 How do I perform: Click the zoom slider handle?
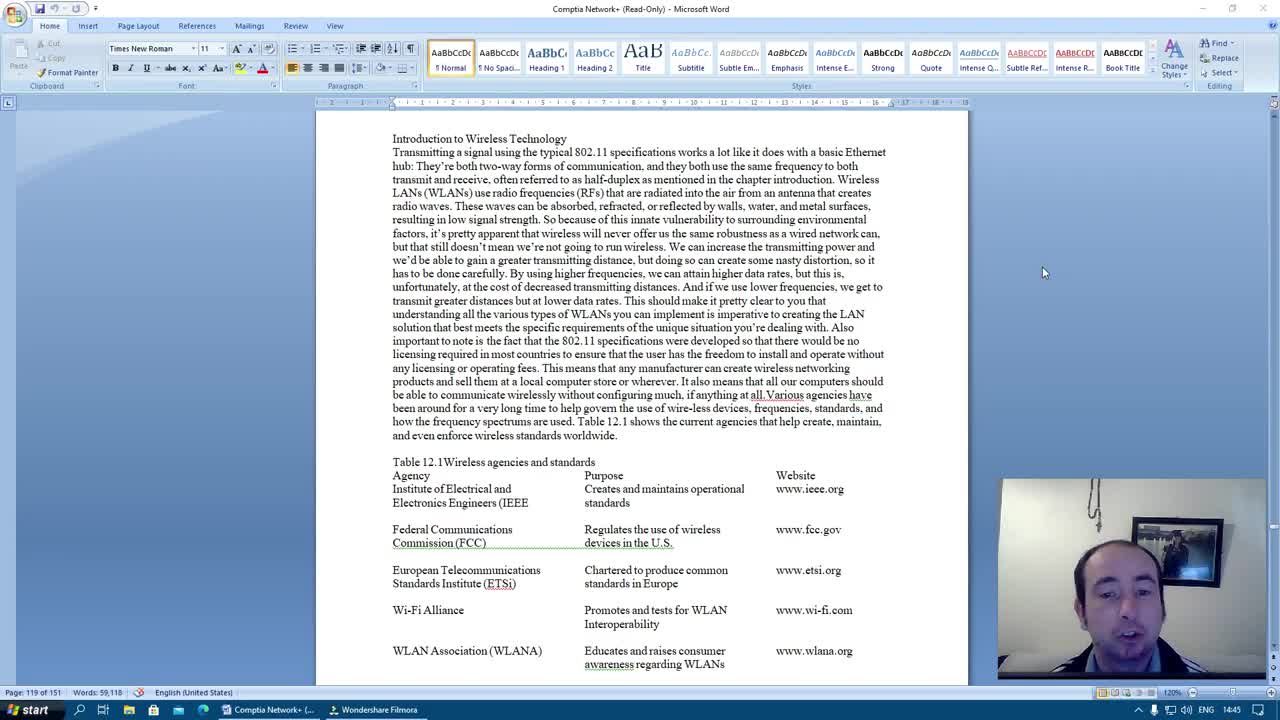pyautogui.click(x=1233, y=692)
